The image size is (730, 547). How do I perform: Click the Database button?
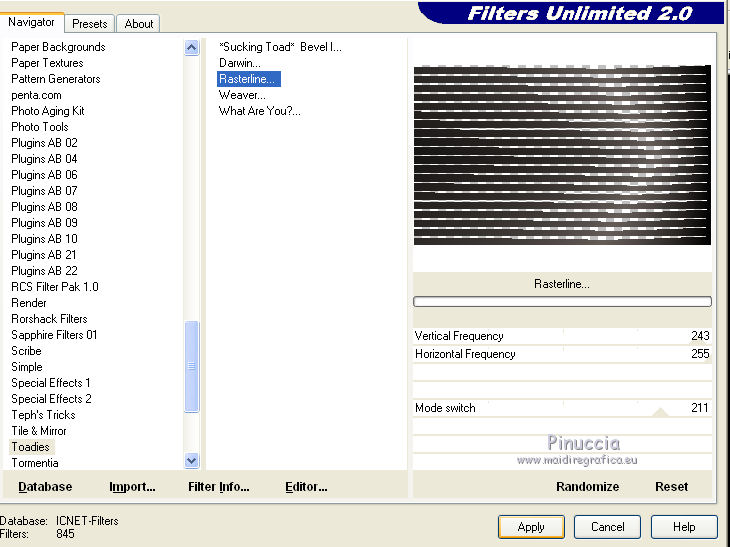click(x=45, y=487)
